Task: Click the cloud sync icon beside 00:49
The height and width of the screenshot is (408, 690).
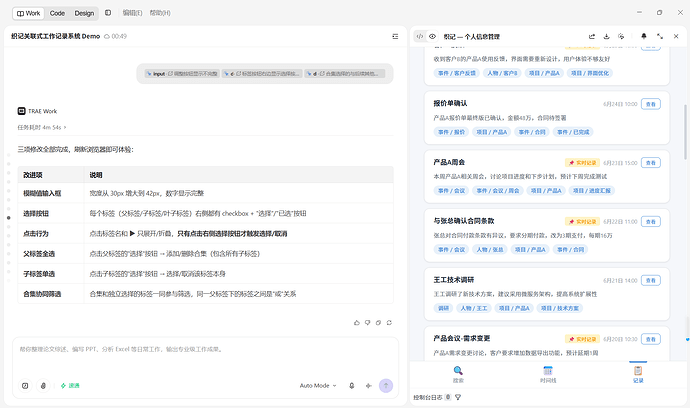Action: 106,37
